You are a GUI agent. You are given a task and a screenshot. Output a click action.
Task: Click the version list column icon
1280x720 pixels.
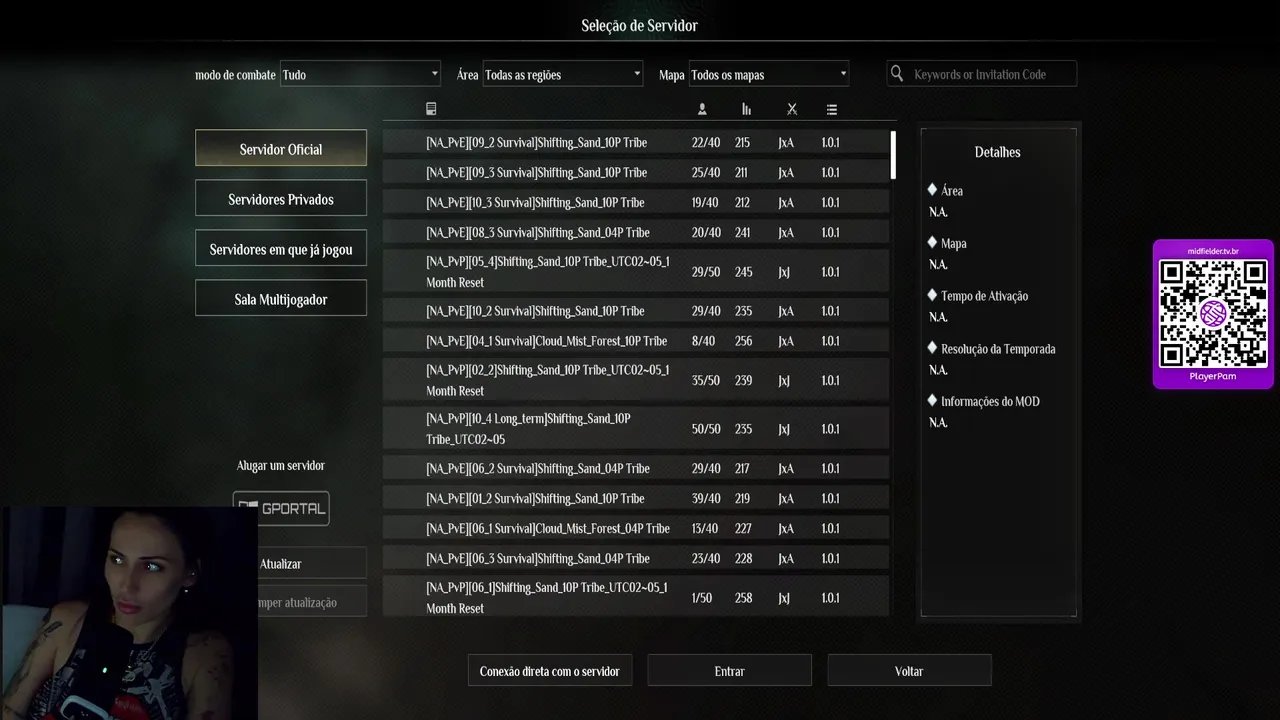click(832, 109)
